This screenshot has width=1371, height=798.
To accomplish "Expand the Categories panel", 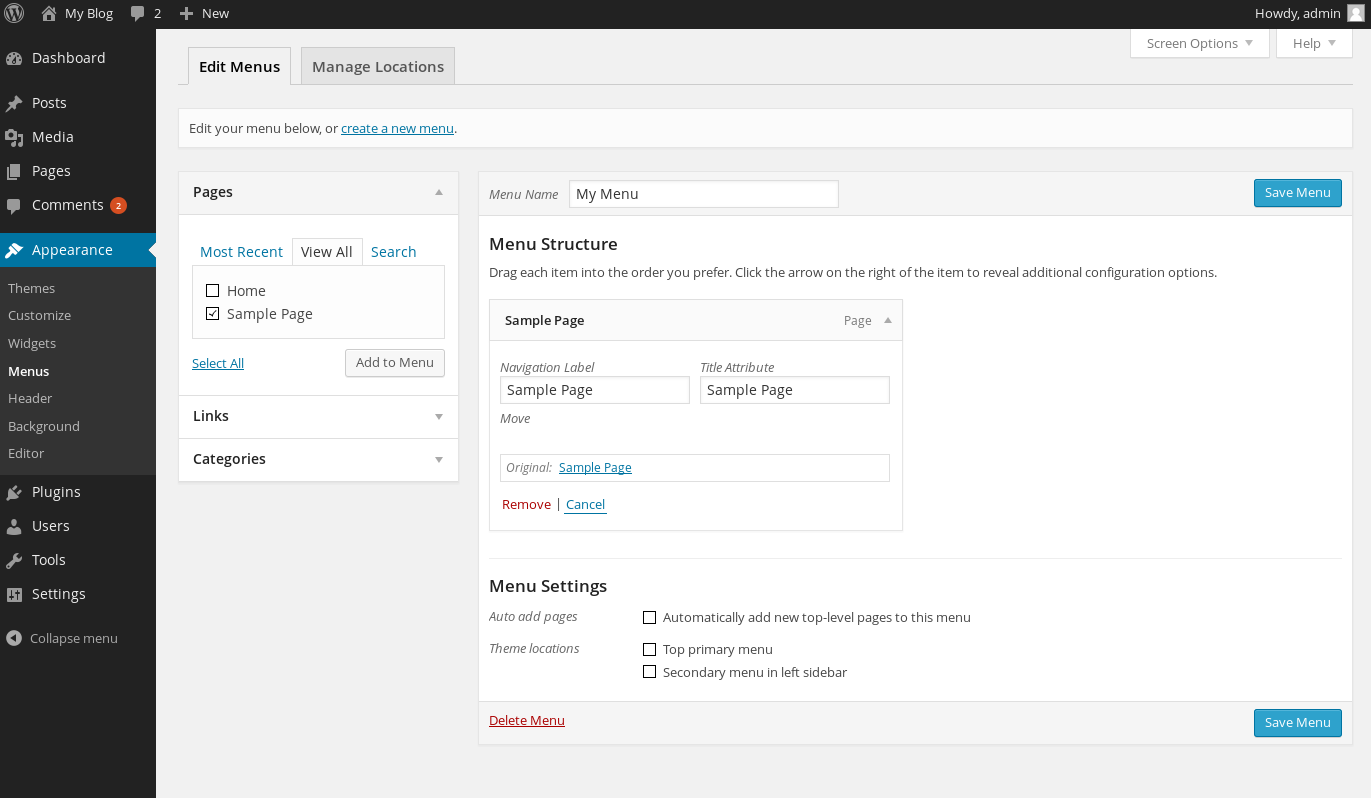I will tap(438, 459).
